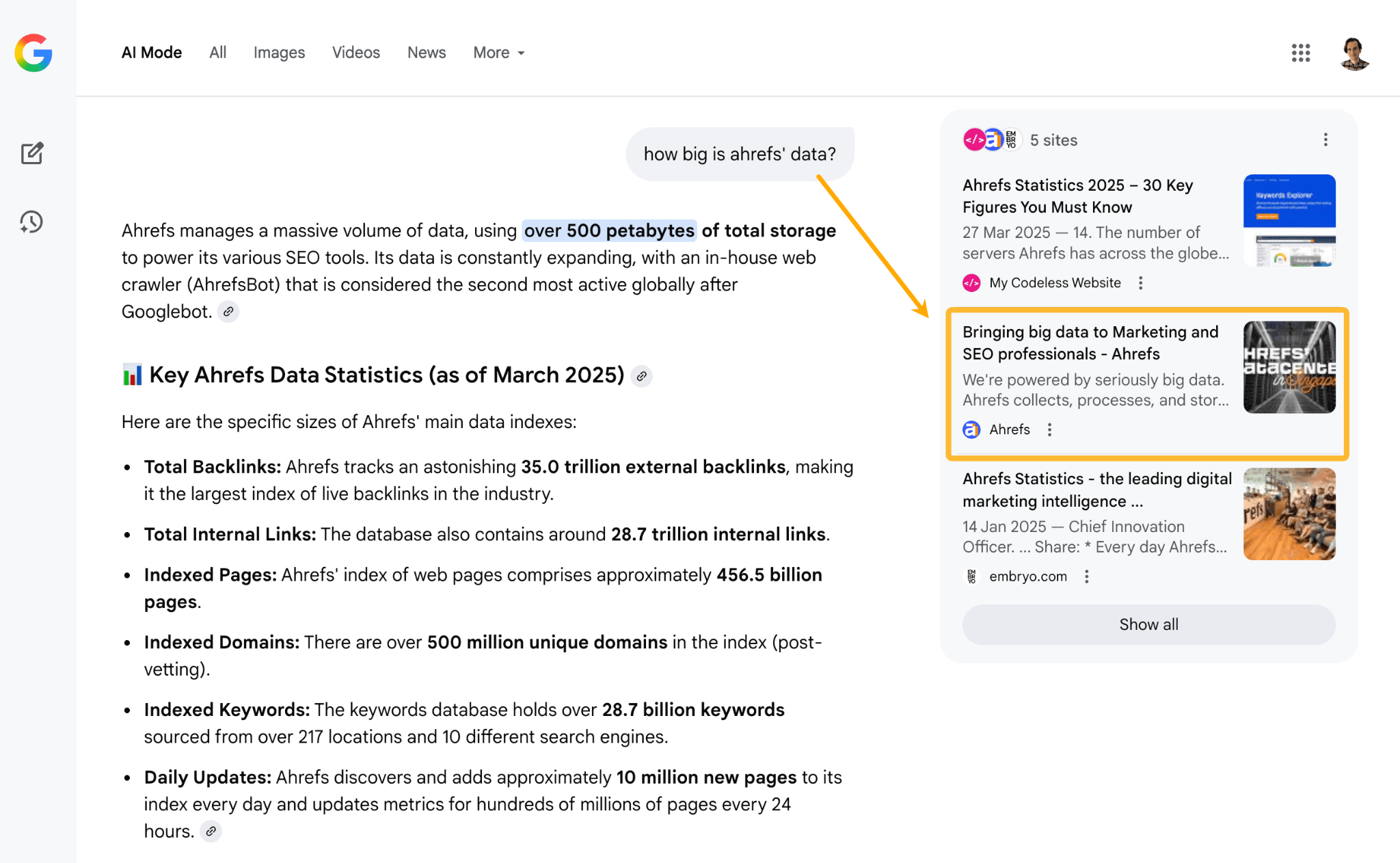Open the Google apps grid
The height and width of the screenshot is (863, 1400).
click(x=1301, y=53)
